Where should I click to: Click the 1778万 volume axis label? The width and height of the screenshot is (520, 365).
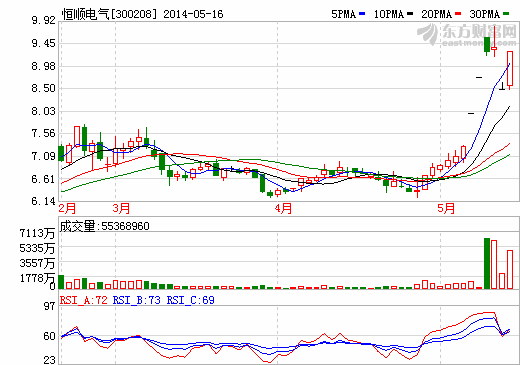37,278
